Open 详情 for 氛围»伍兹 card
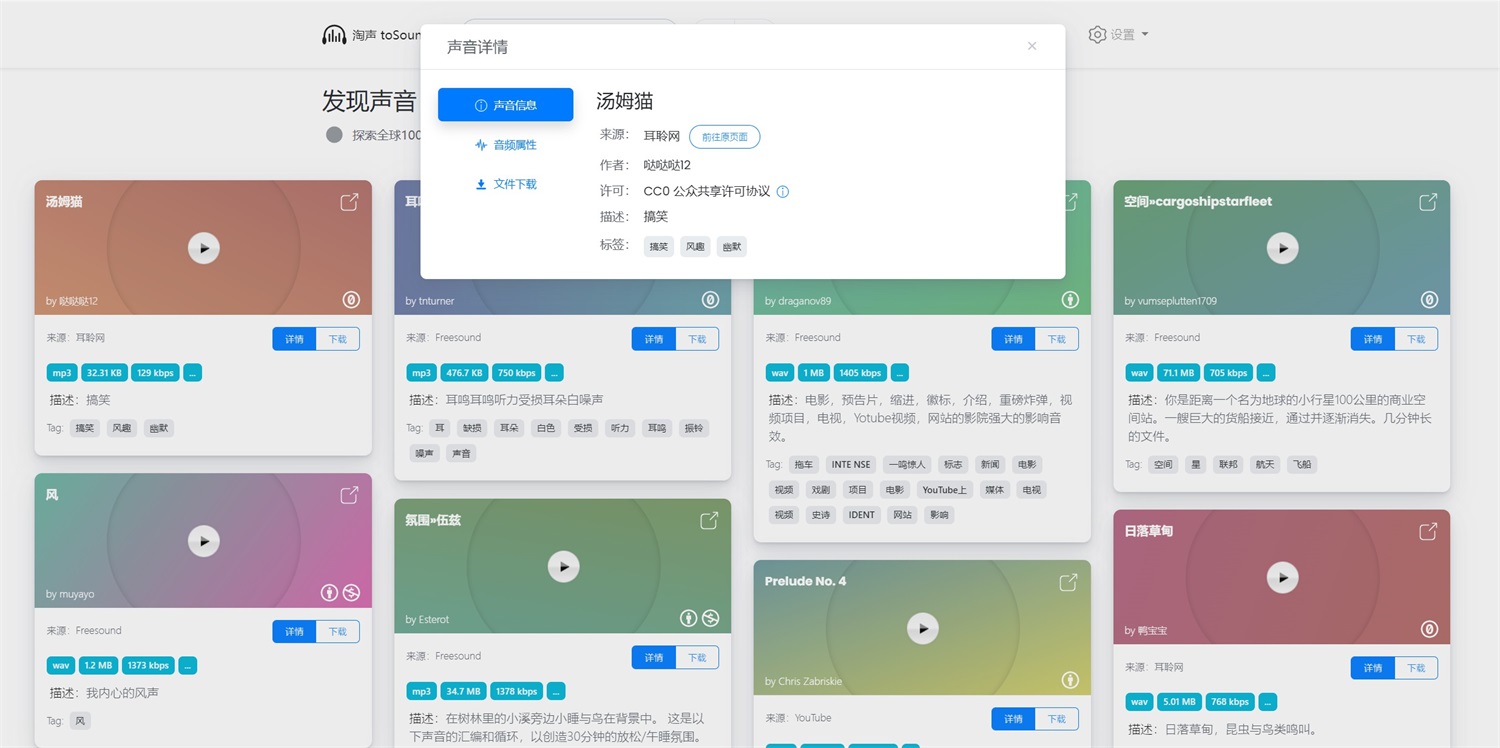Screen dimensions: 1500x748 654,657
